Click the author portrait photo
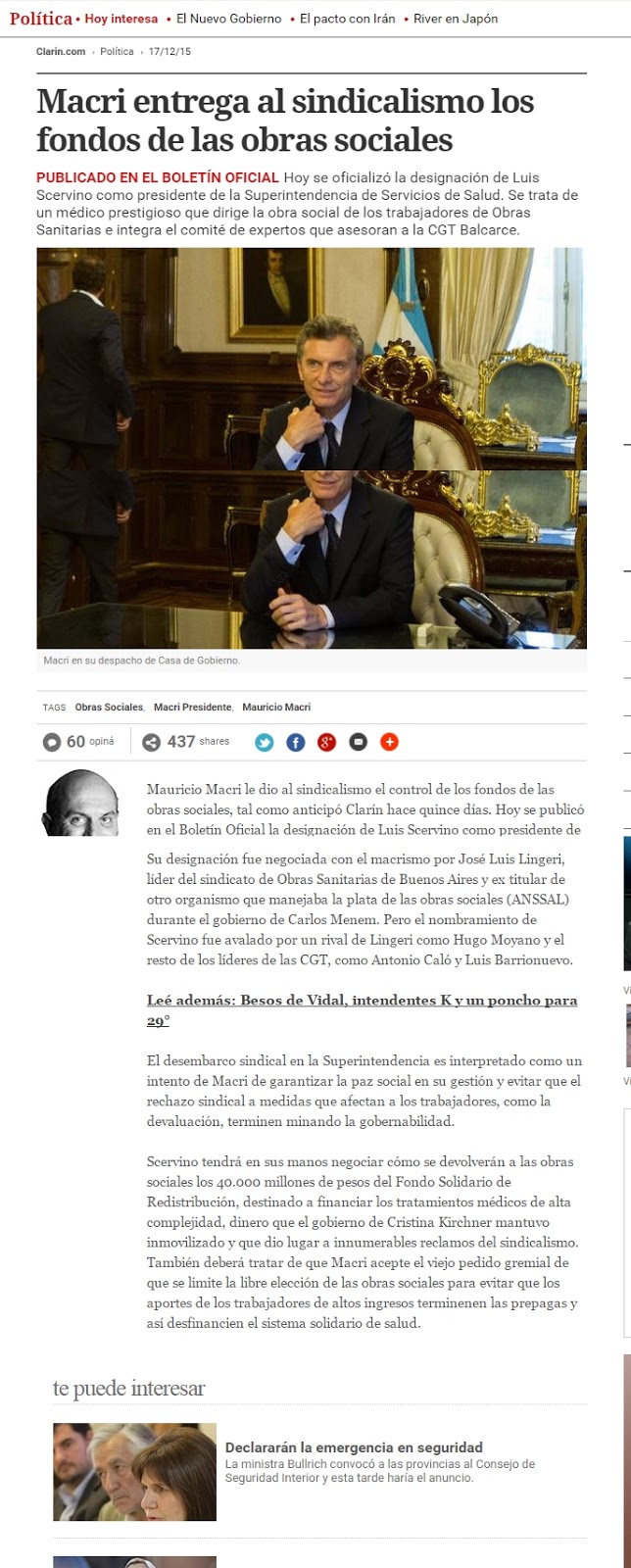The height and width of the screenshot is (1568, 631). pos(80,803)
